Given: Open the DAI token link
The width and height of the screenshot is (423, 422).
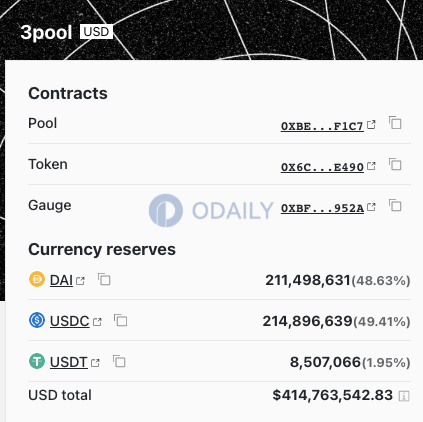Looking at the screenshot, I should click(x=61, y=280).
